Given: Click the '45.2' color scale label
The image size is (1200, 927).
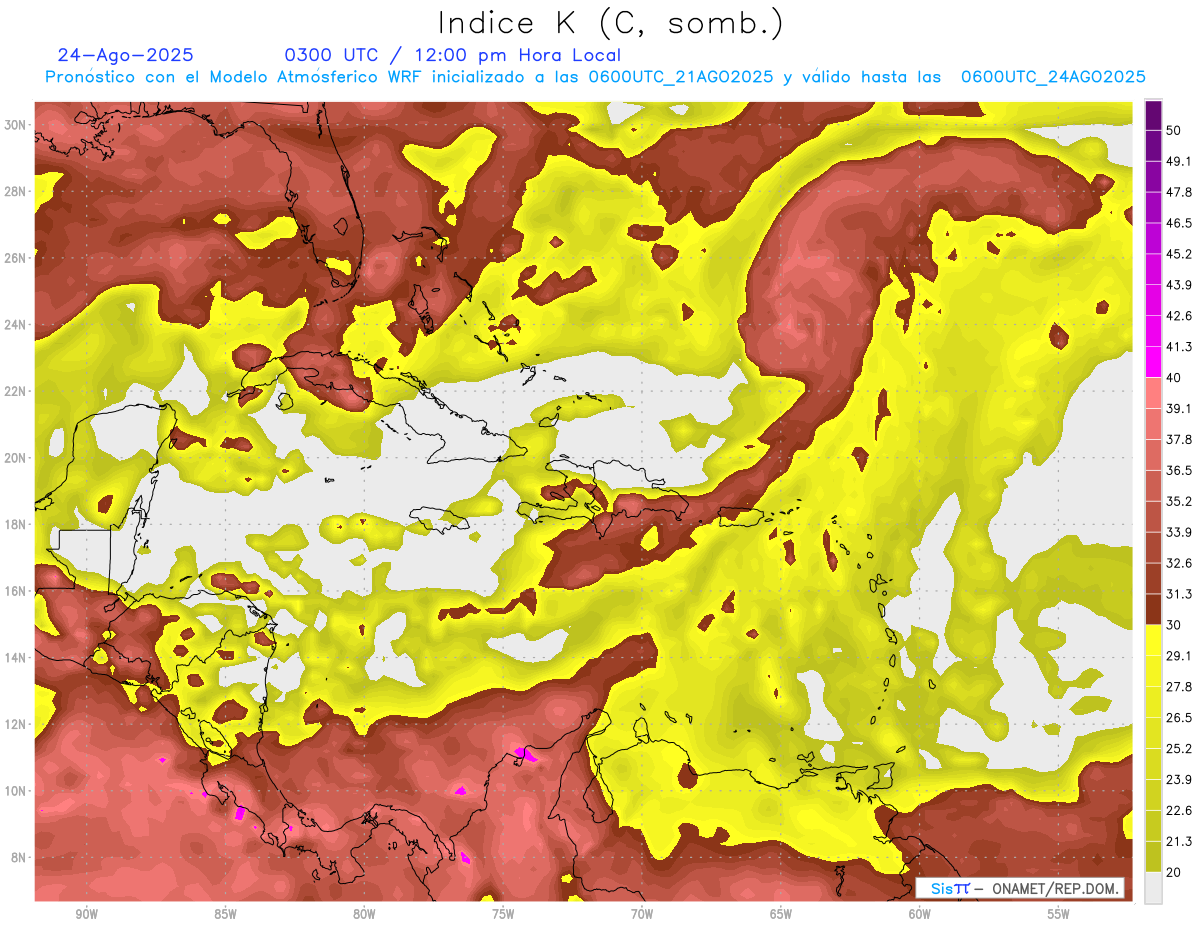Looking at the screenshot, I should tap(1178, 254).
